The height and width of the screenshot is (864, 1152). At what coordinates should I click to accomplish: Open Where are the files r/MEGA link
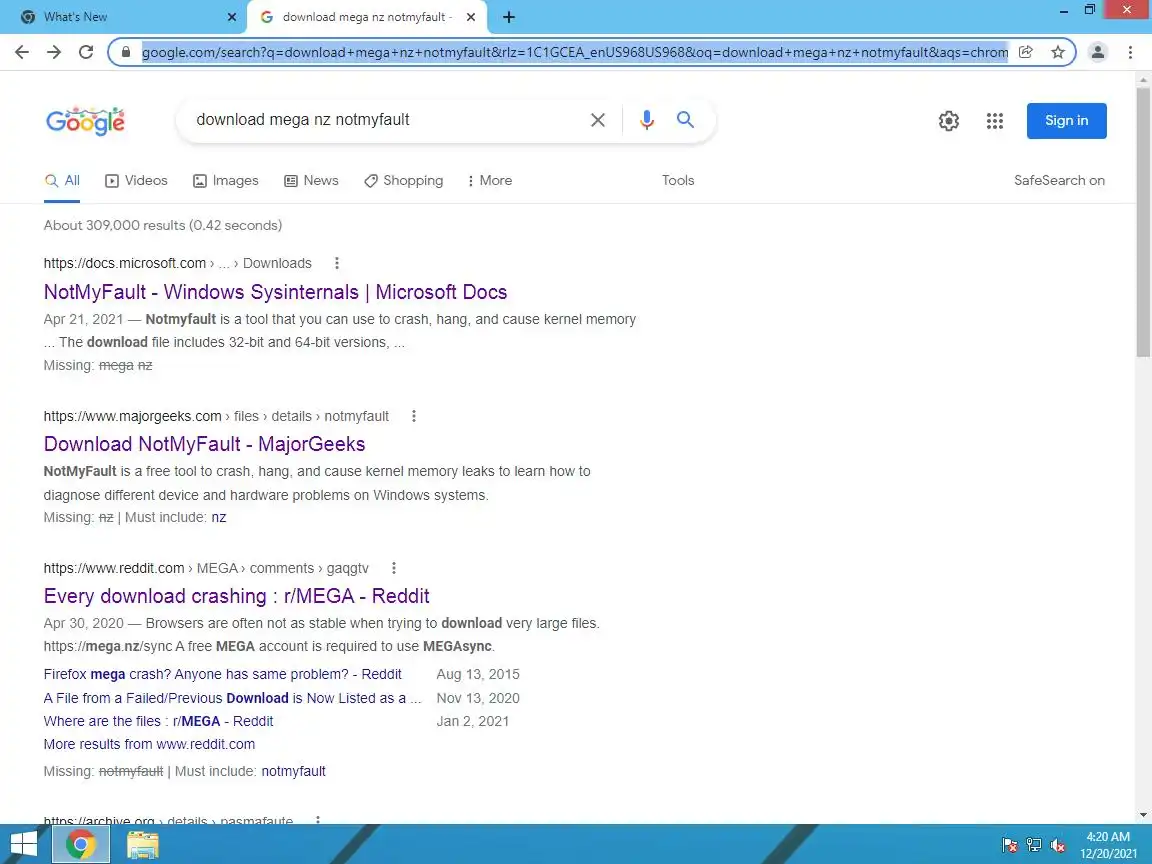point(158,721)
